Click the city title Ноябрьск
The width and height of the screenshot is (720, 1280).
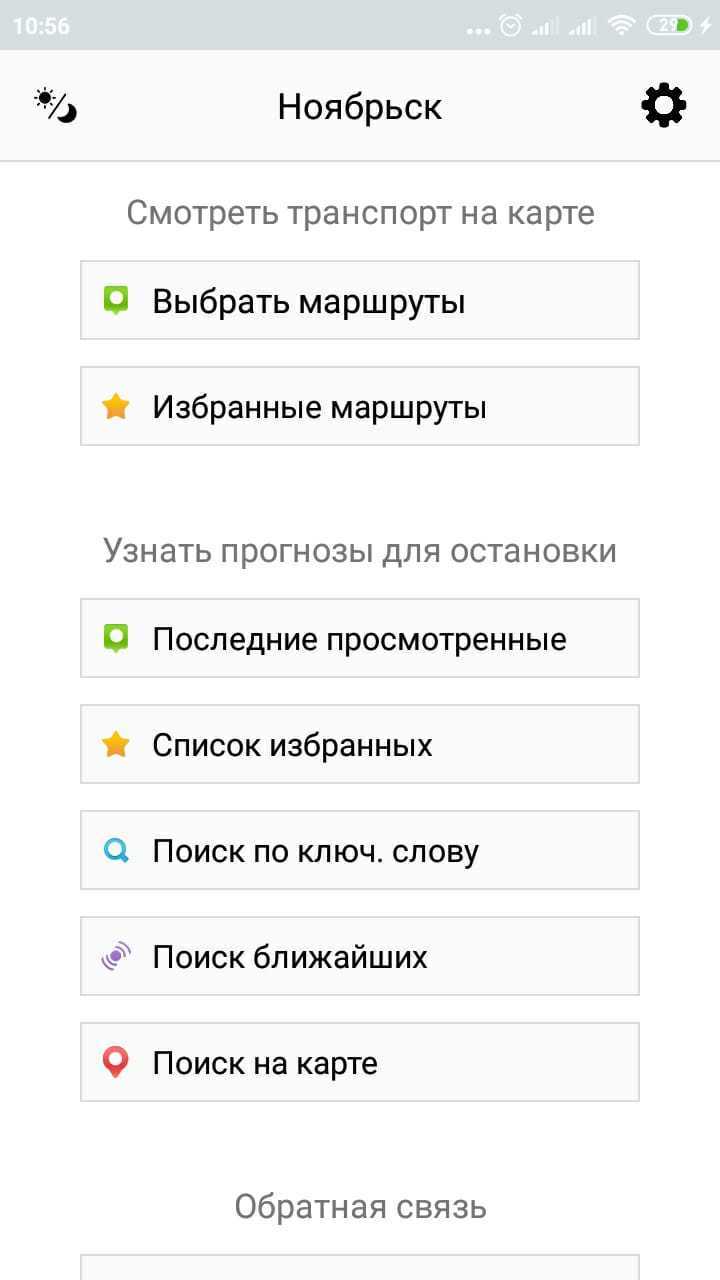tap(360, 105)
